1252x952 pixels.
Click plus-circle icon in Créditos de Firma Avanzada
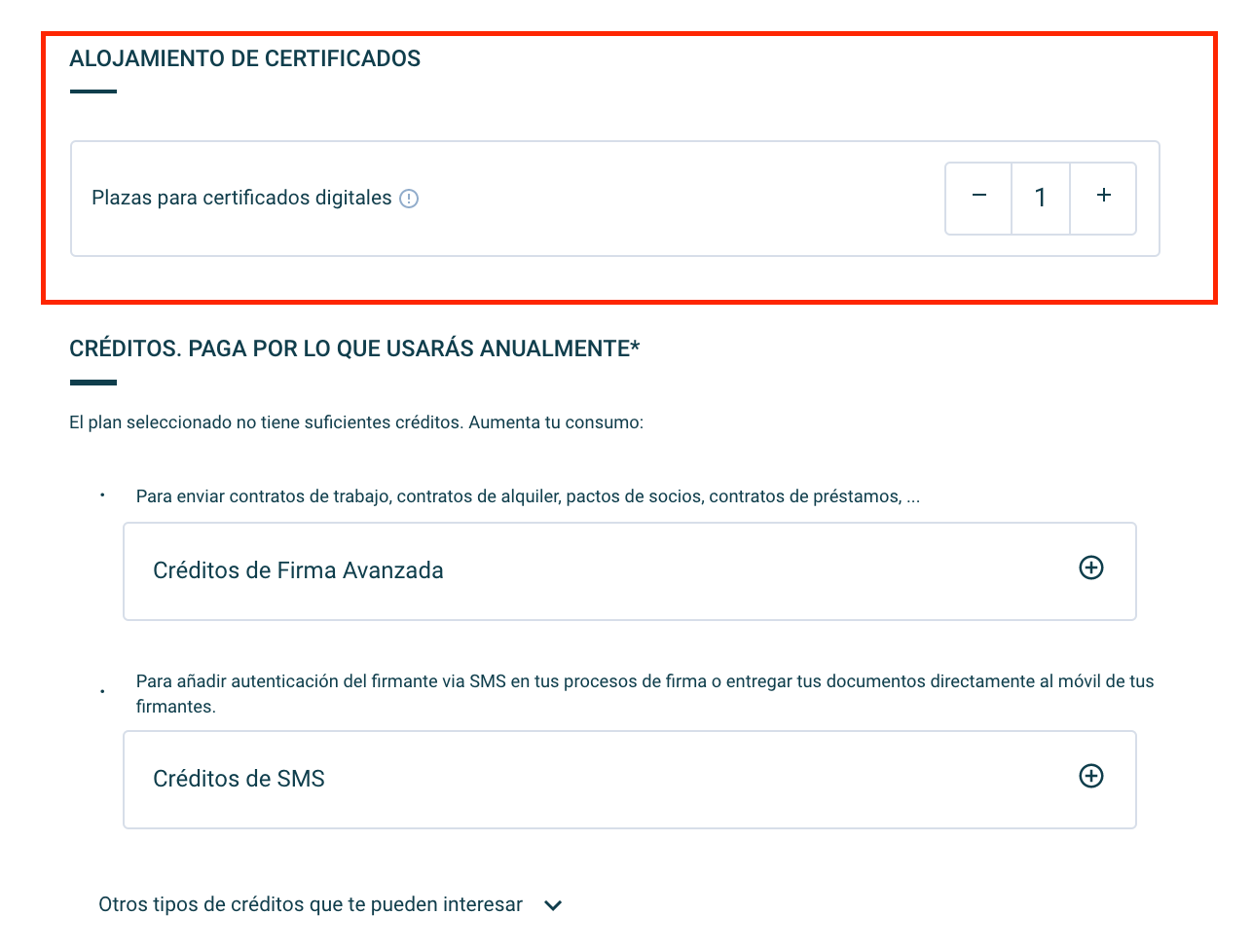point(1090,568)
